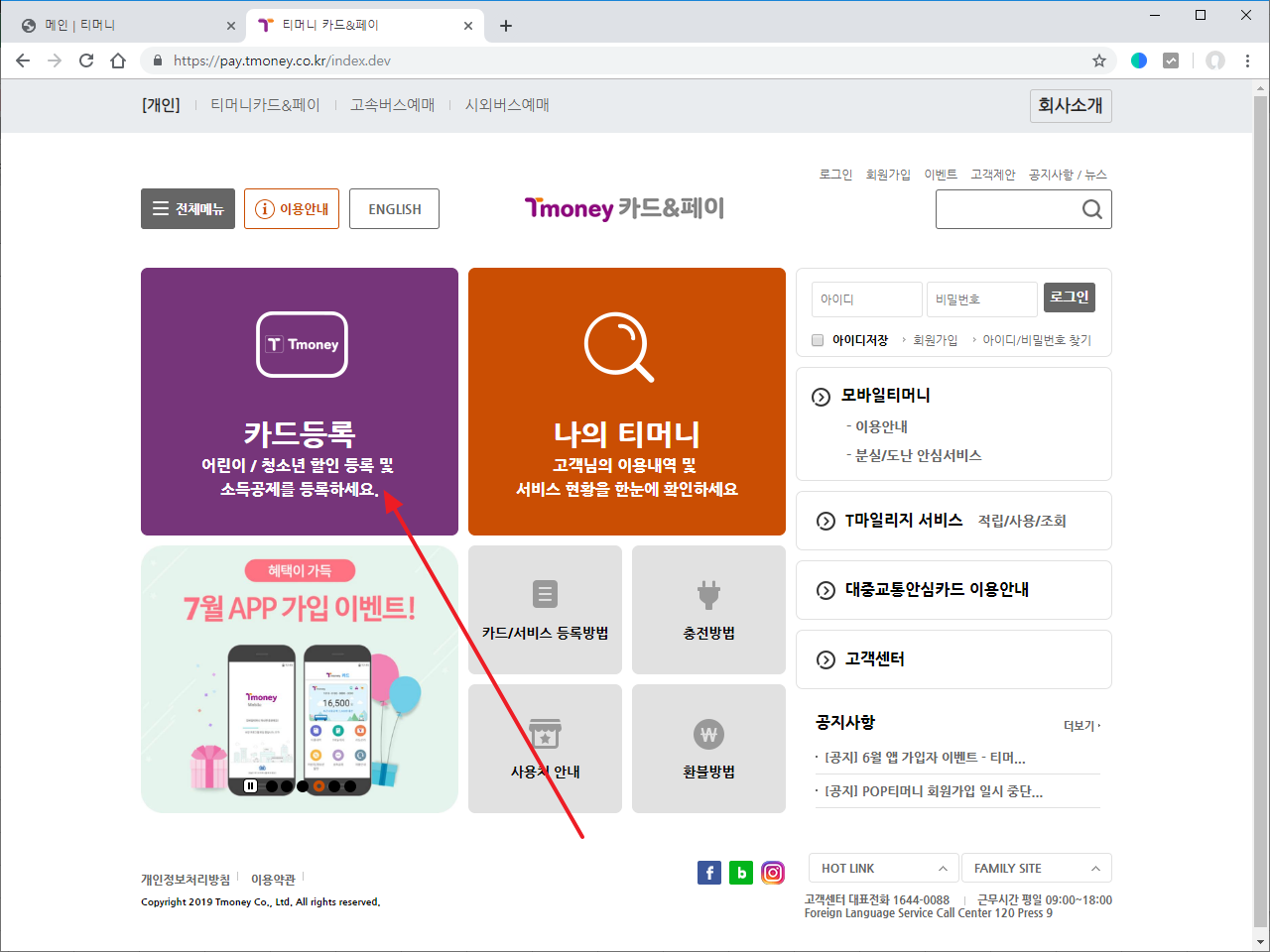Go back using the browser back arrow
1270x952 pixels.
[23, 60]
